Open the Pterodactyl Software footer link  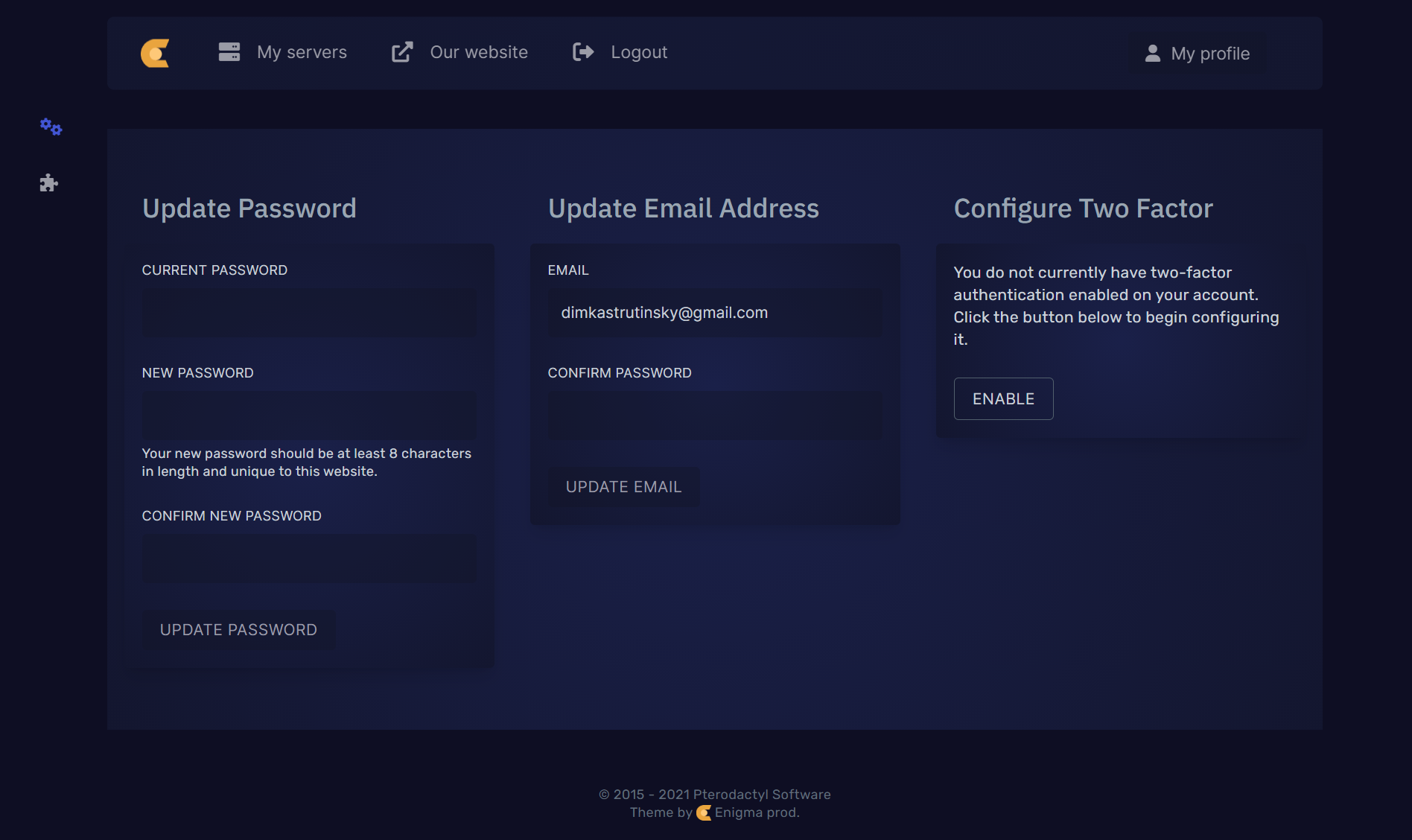point(761,795)
